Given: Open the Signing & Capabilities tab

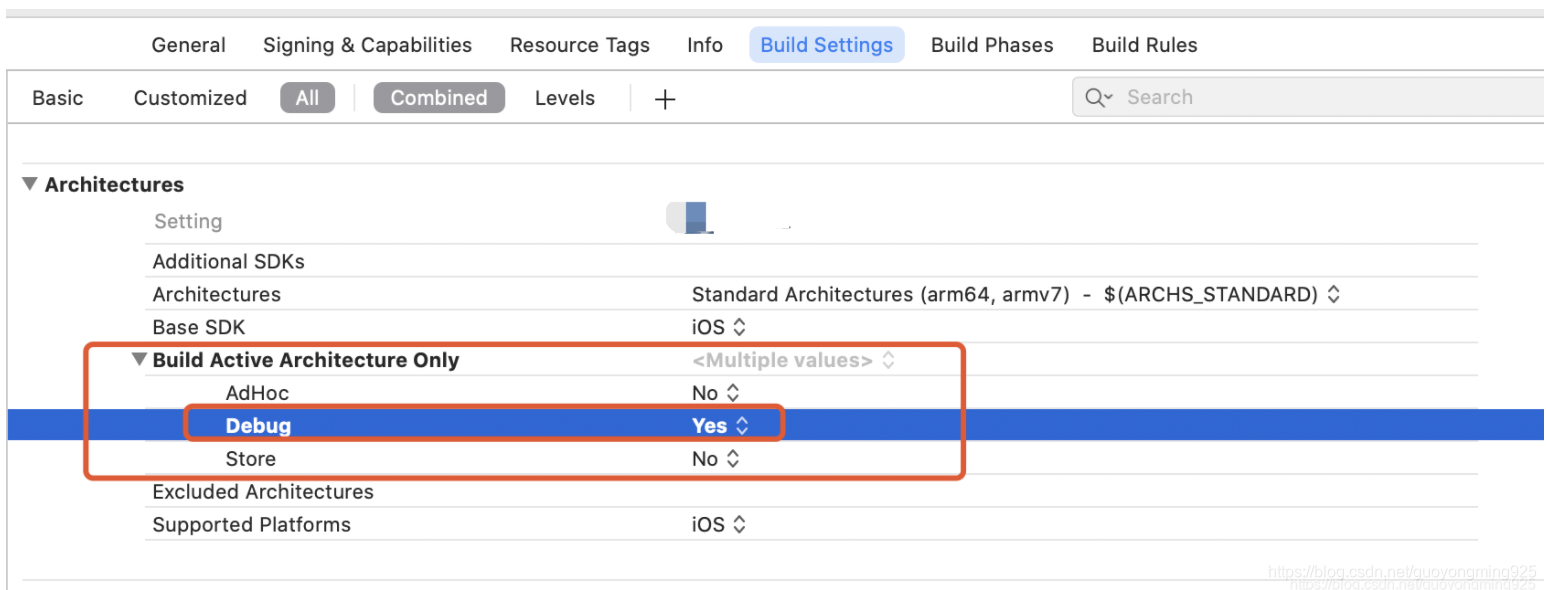Looking at the screenshot, I should 367,45.
